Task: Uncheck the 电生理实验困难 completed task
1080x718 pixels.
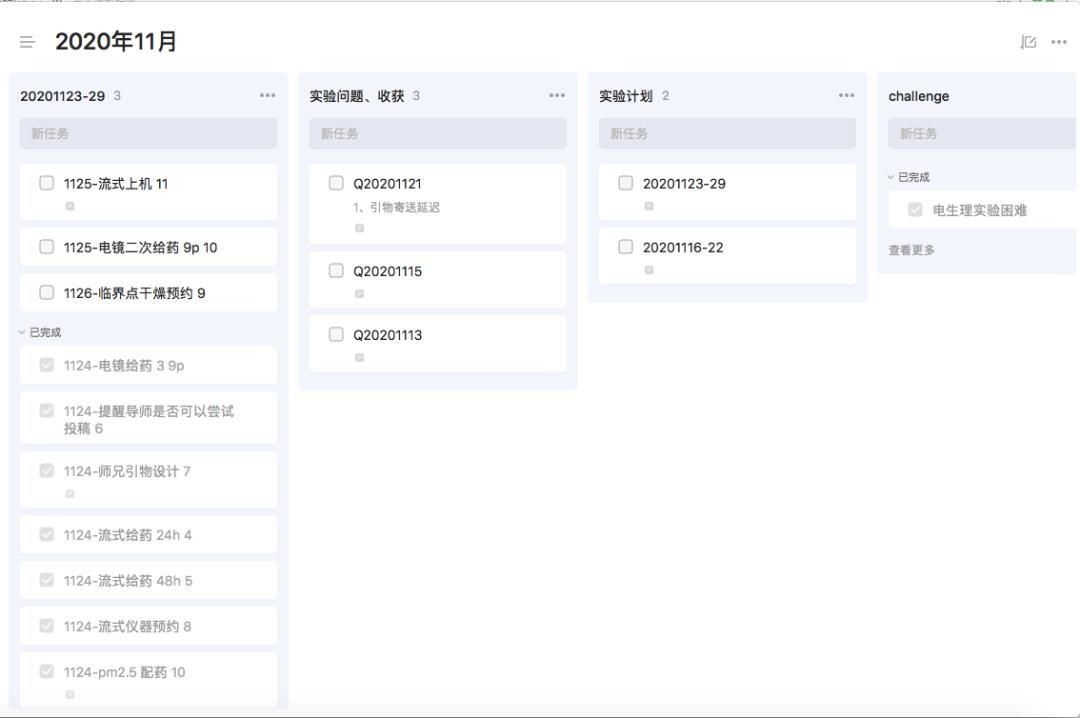Action: [x=915, y=210]
